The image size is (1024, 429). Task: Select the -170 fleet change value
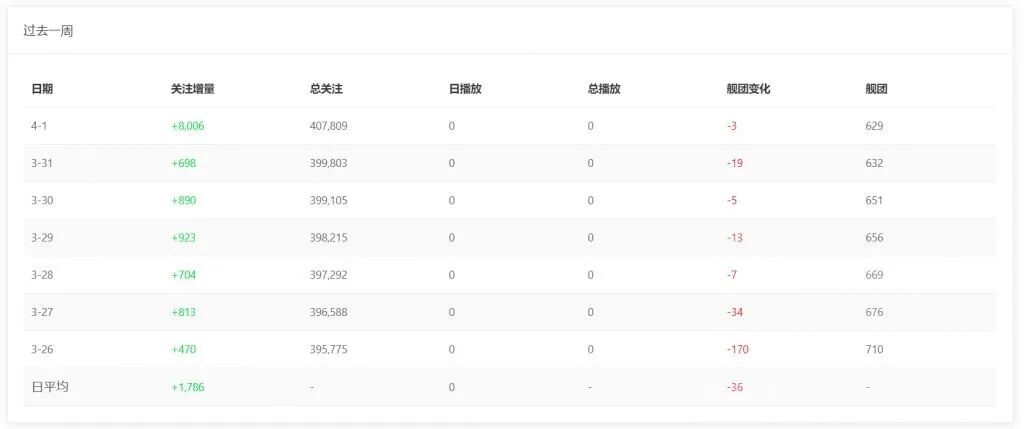(x=737, y=349)
